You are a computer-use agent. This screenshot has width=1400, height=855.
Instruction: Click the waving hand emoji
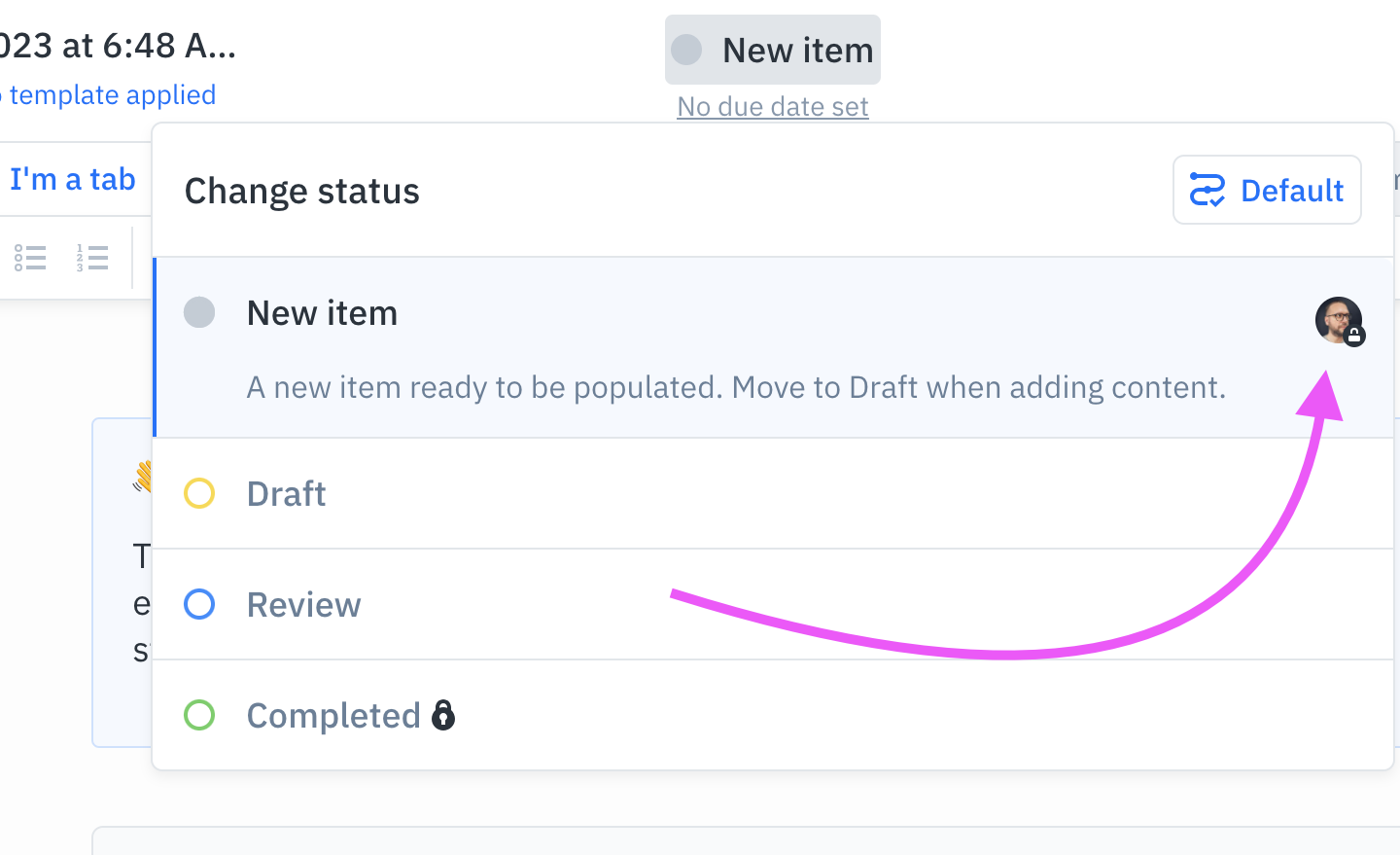[144, 477]
